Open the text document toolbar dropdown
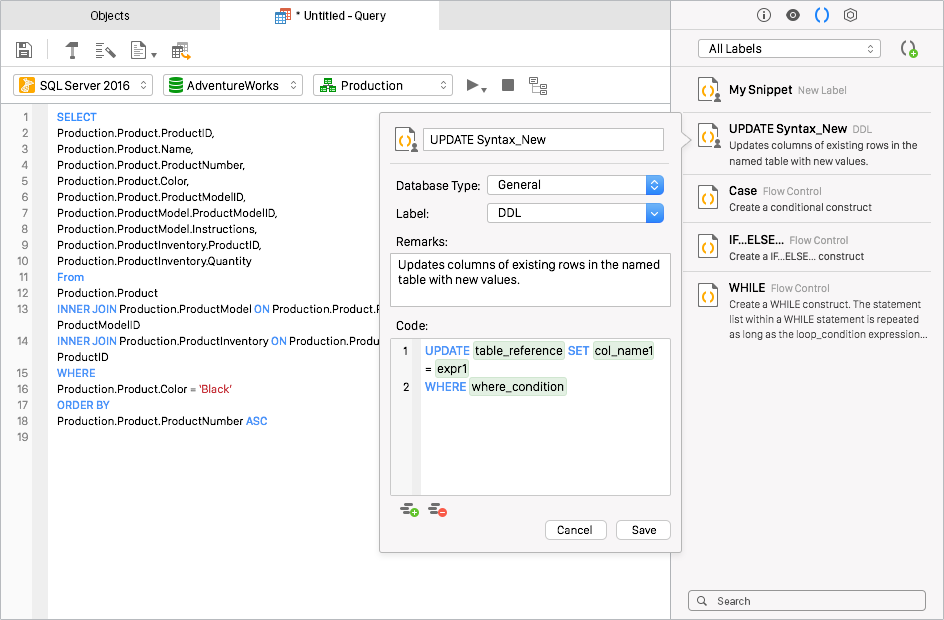This screenshot has width=944, height=620. (x=143, y=51)
